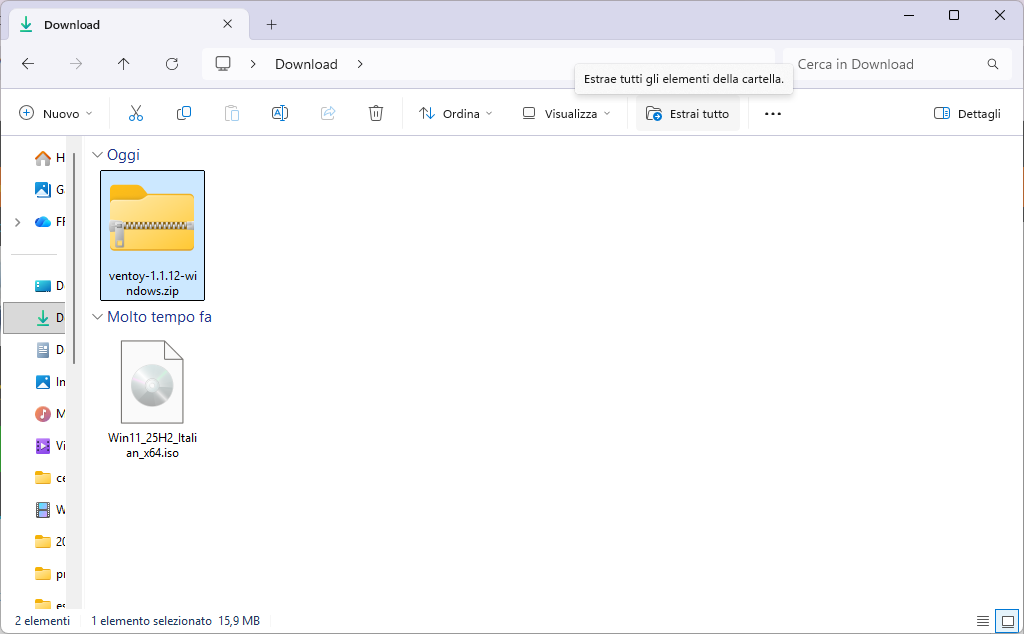This screenshot has height=634, width=1024.
Task: Click the chevron before Download in address bar
Action: 253,64
